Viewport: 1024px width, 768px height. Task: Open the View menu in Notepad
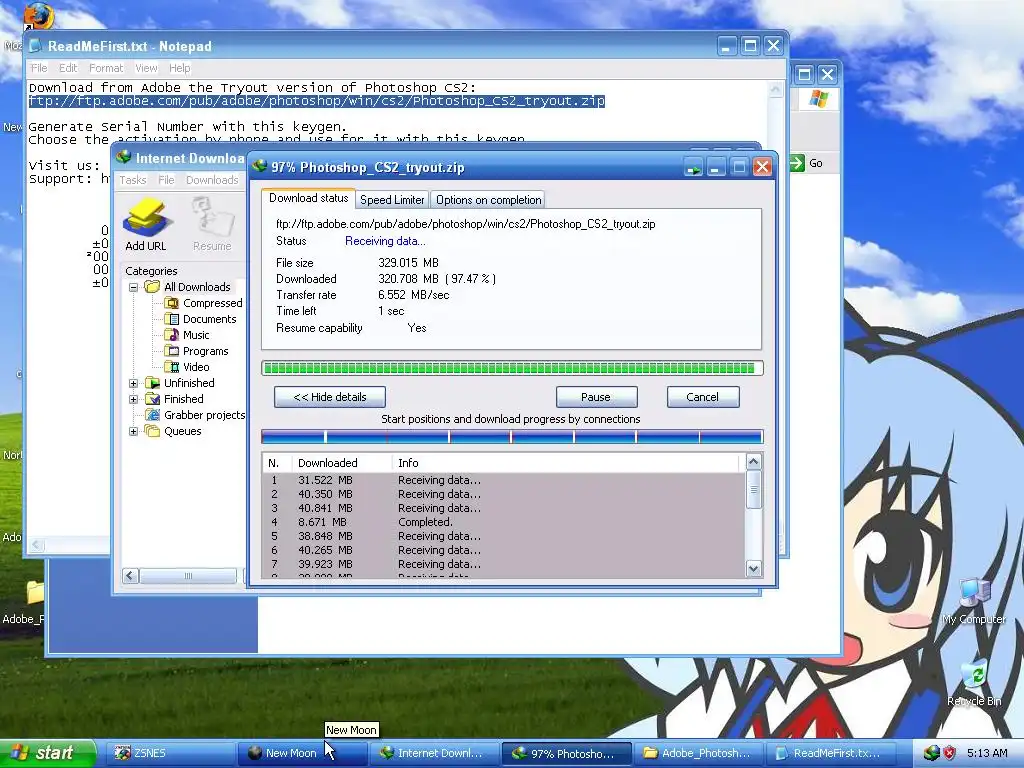click(x=146, y=68)
